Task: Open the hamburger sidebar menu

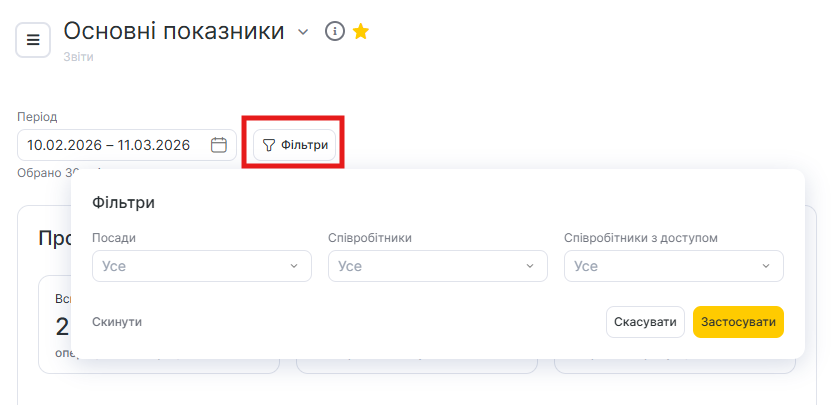Action: (x=33, y=40)
